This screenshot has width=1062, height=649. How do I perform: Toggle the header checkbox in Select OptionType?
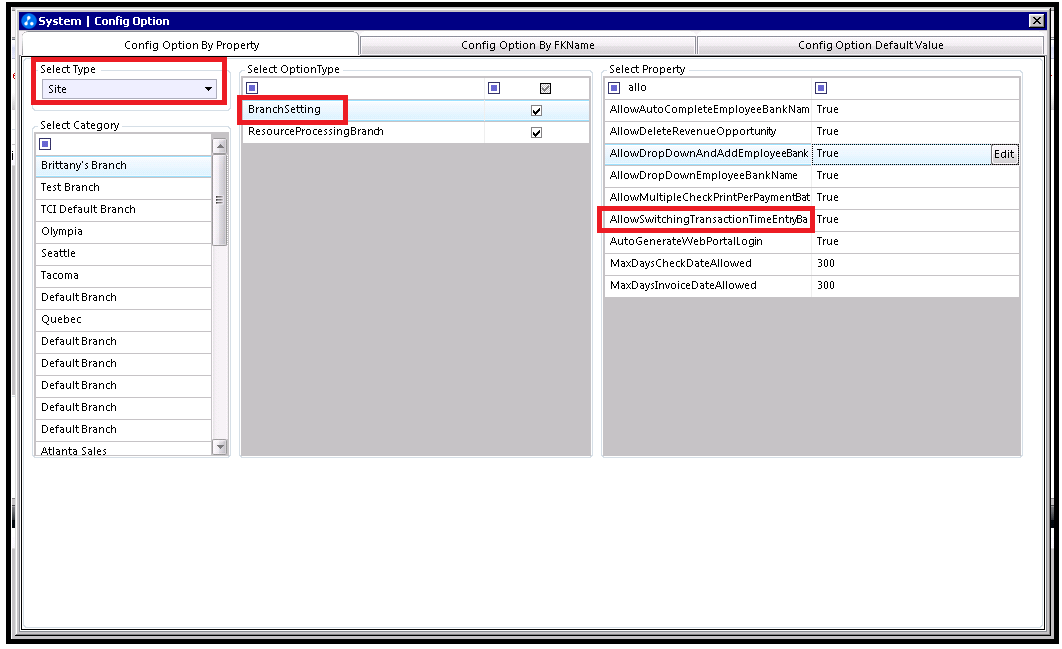click(545, 88)
